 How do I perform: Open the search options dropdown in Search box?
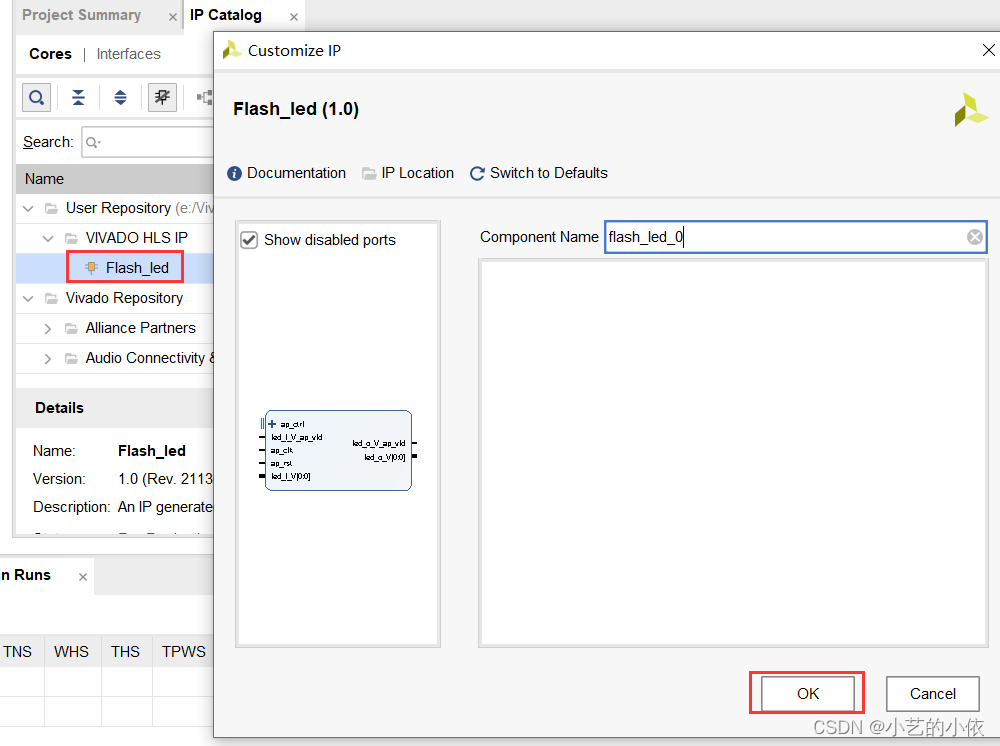93,142
